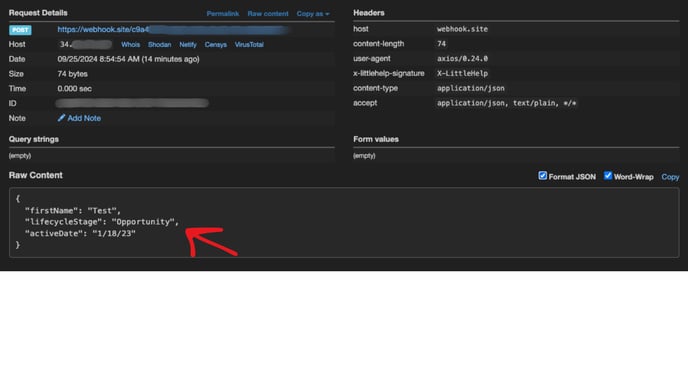688x387 pixels.
Task: Select content-type value application/json
Action: point(470,88)
